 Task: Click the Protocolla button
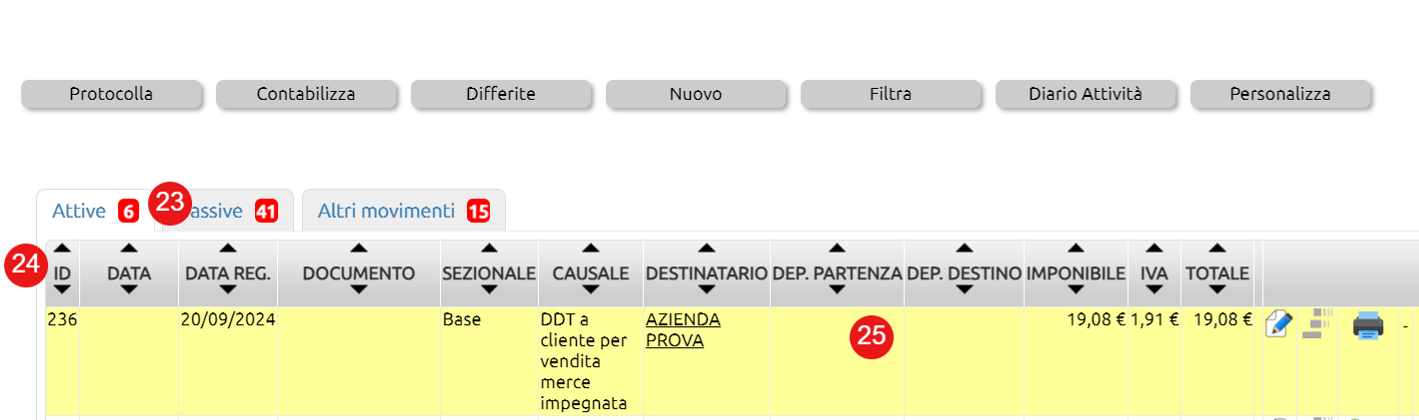[111, 94]
